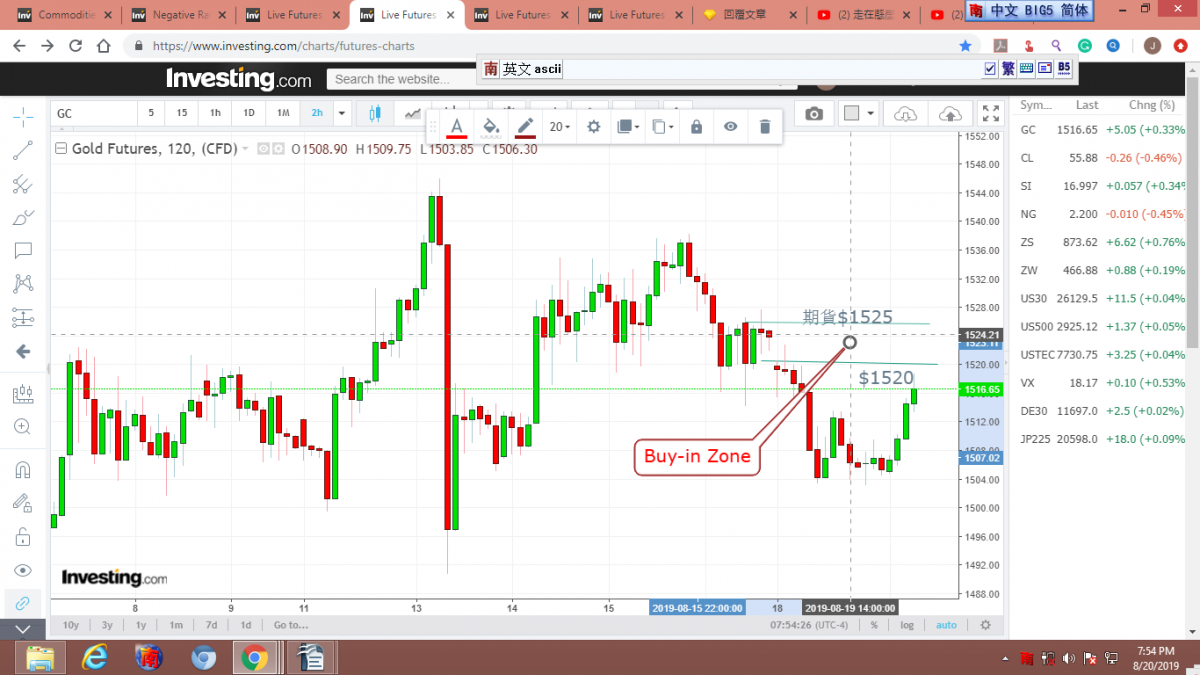Open Internet Explorer from taskbar
The image size is (1200, 675).
[96, 658]
